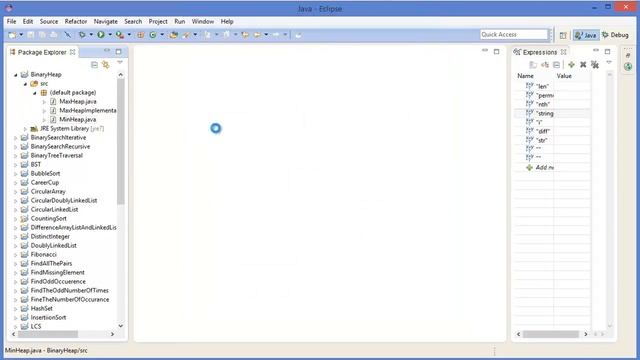Click Remove All Expressions double-X icon
This screenshot has width=640, height=360.
pyautogui.click(x=595, y=64)
